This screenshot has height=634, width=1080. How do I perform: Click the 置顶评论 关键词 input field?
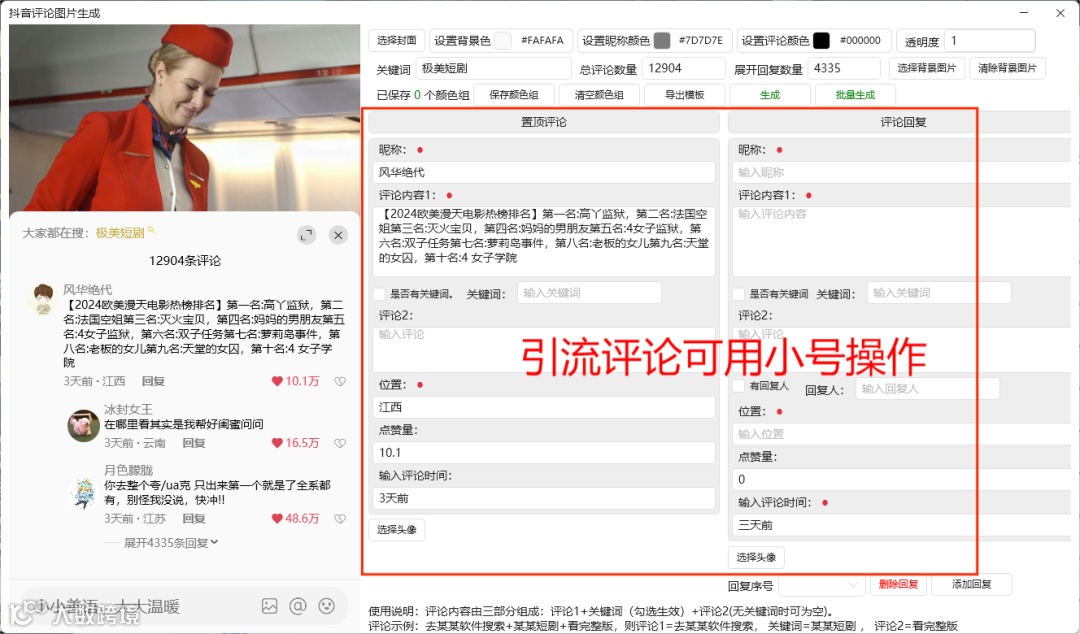pyautogui.click(x=590, y=293)
